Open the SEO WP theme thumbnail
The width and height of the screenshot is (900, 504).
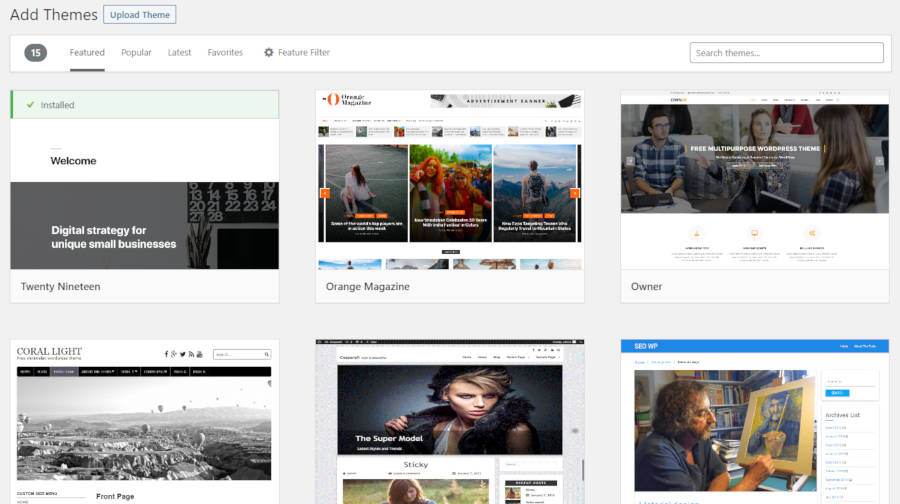755,422
